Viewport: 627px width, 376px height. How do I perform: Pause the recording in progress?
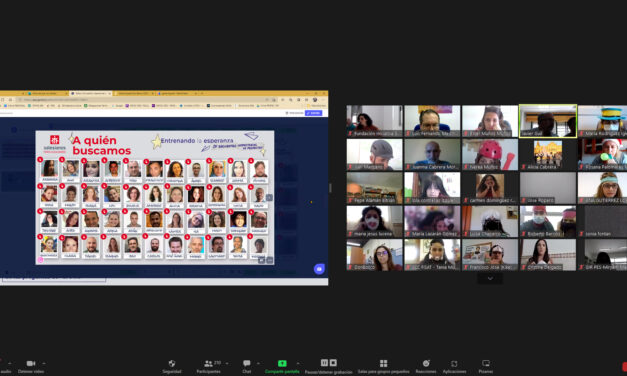click(x=324, y=362)
